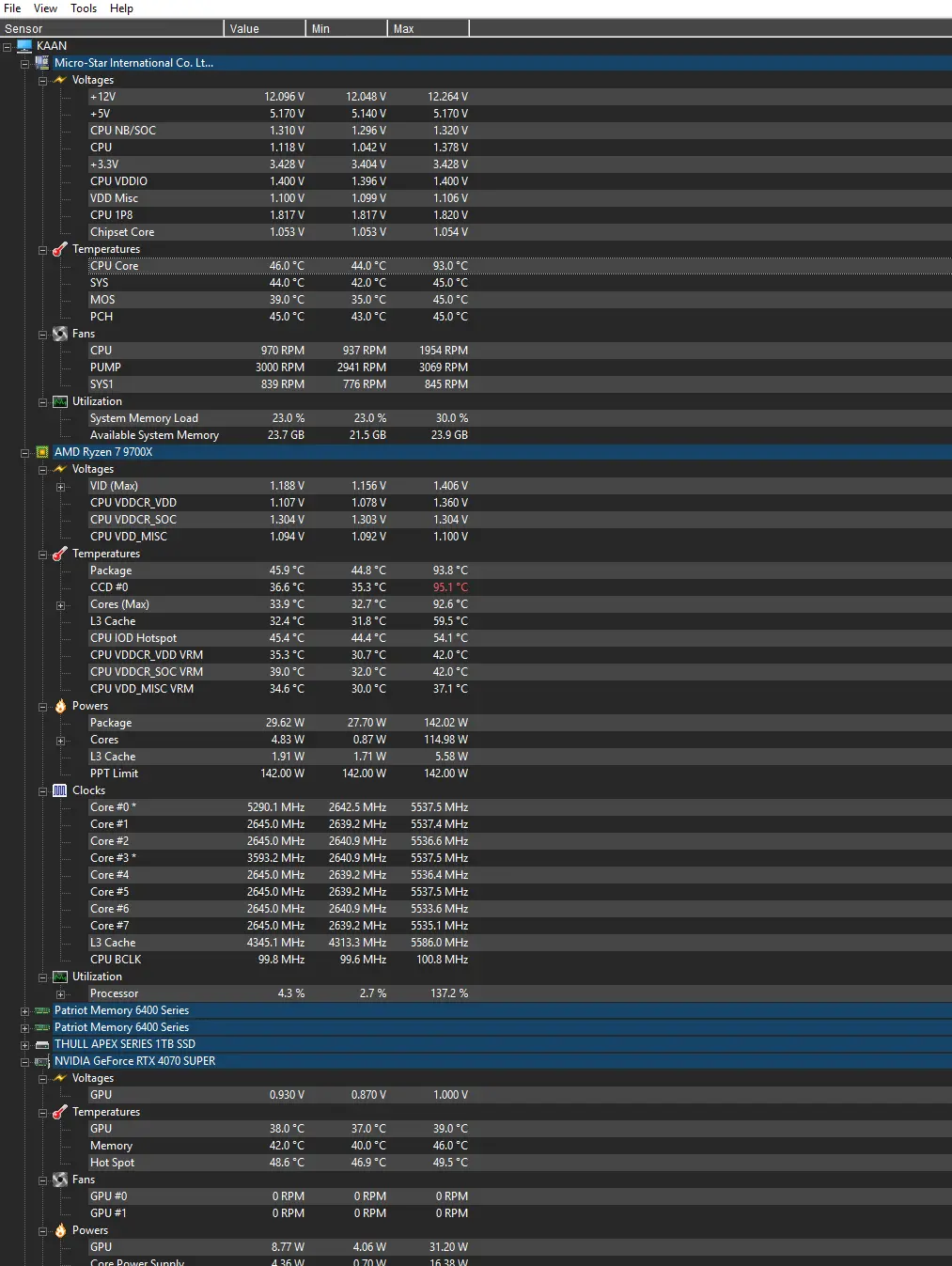
Task: Expand the Cores (Max) temperature row
Action: [61, 604]
